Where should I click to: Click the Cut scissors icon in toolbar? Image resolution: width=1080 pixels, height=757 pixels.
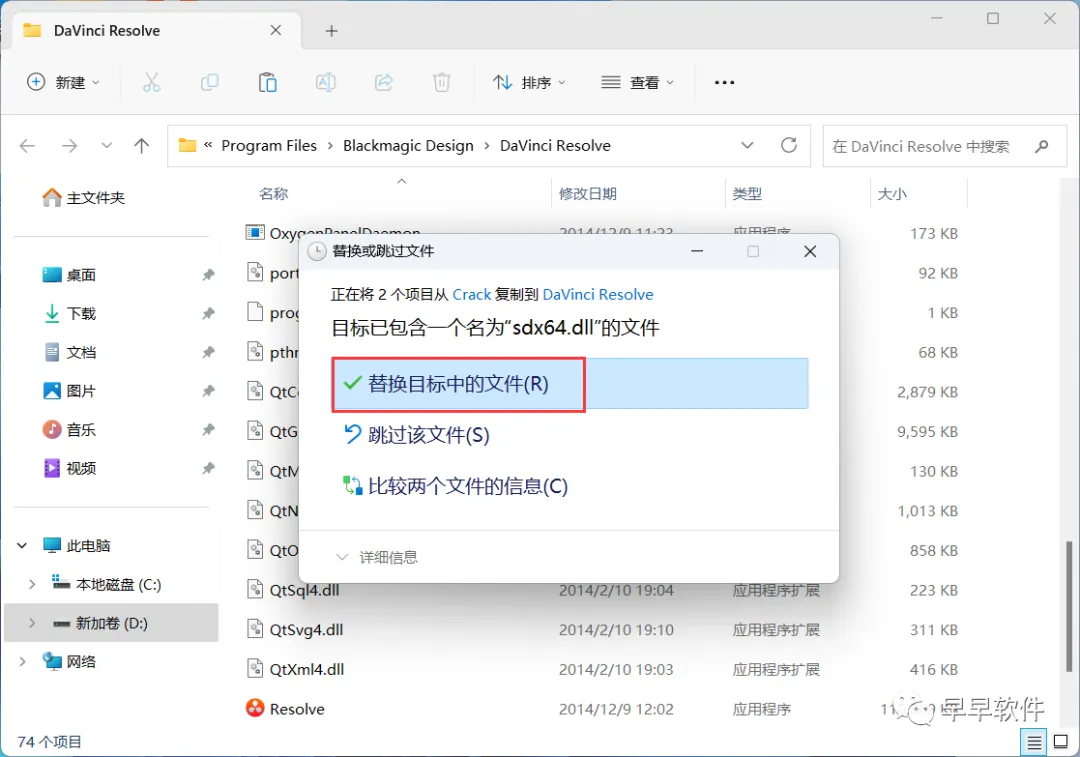[152, 83]
